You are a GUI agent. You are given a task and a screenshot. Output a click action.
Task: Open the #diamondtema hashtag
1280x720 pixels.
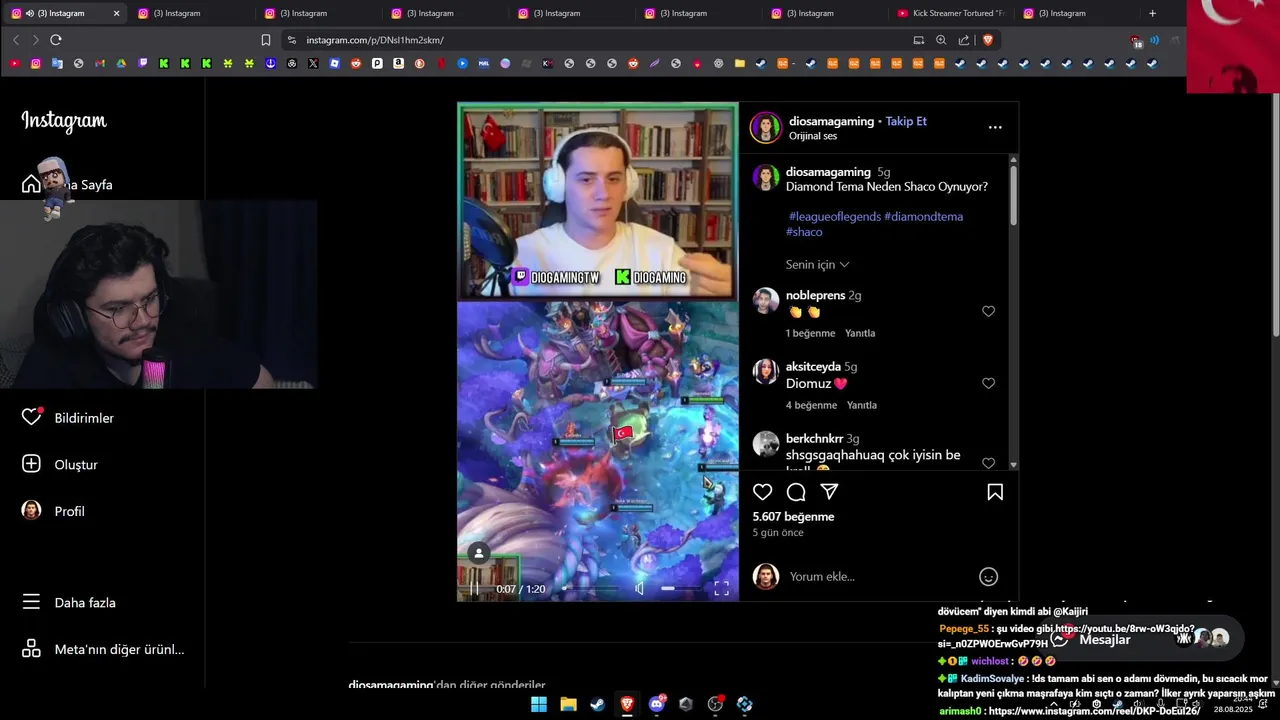(x=924, y=216)
